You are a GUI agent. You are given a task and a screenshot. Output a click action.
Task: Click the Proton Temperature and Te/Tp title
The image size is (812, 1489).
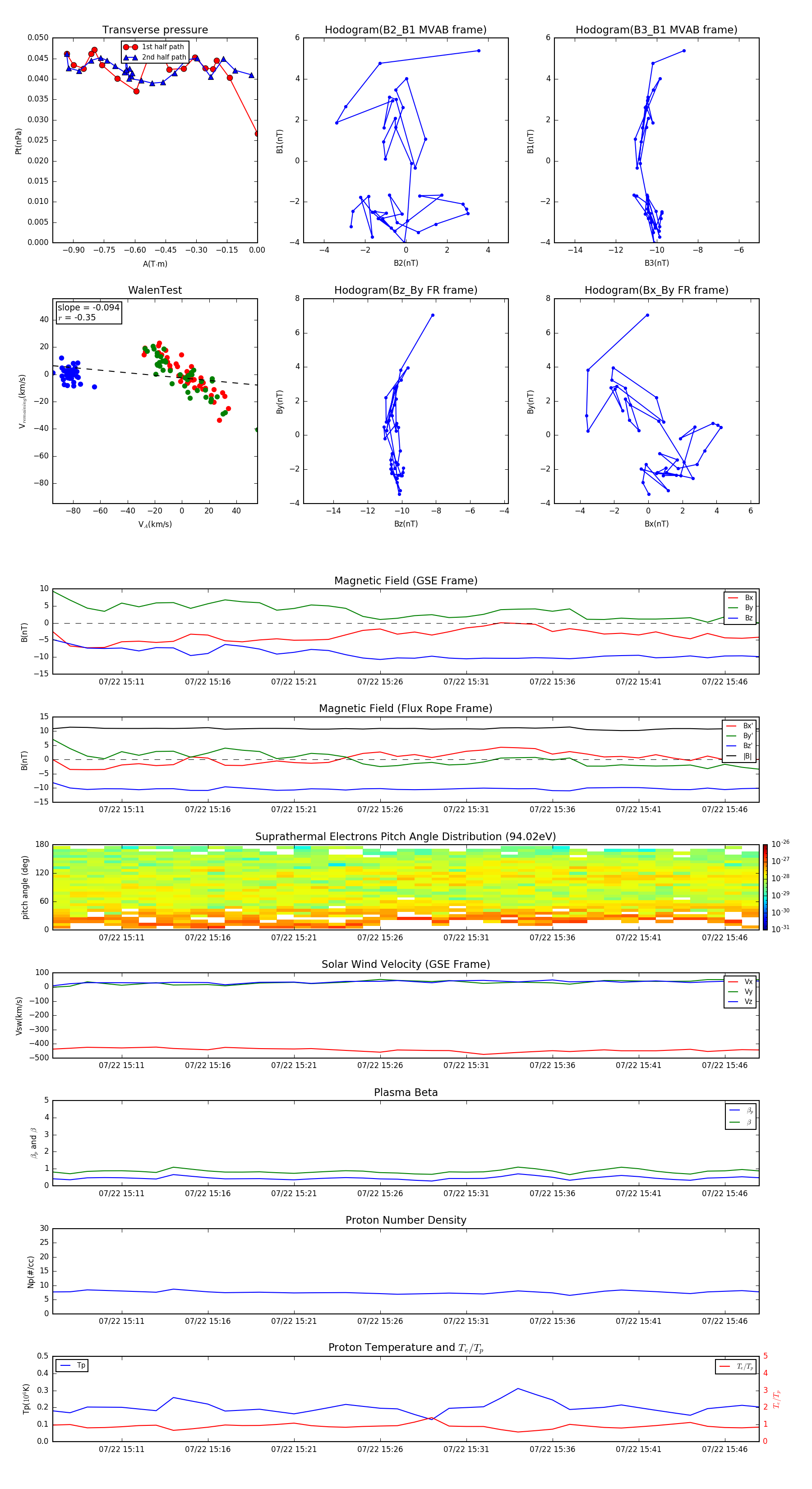(406, 1348)
